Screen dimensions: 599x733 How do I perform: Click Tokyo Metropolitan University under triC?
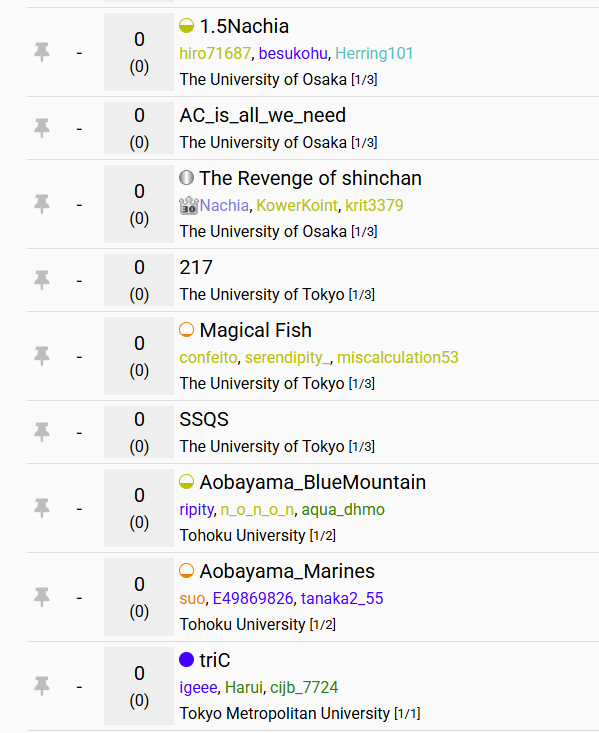tap(285, 713)
